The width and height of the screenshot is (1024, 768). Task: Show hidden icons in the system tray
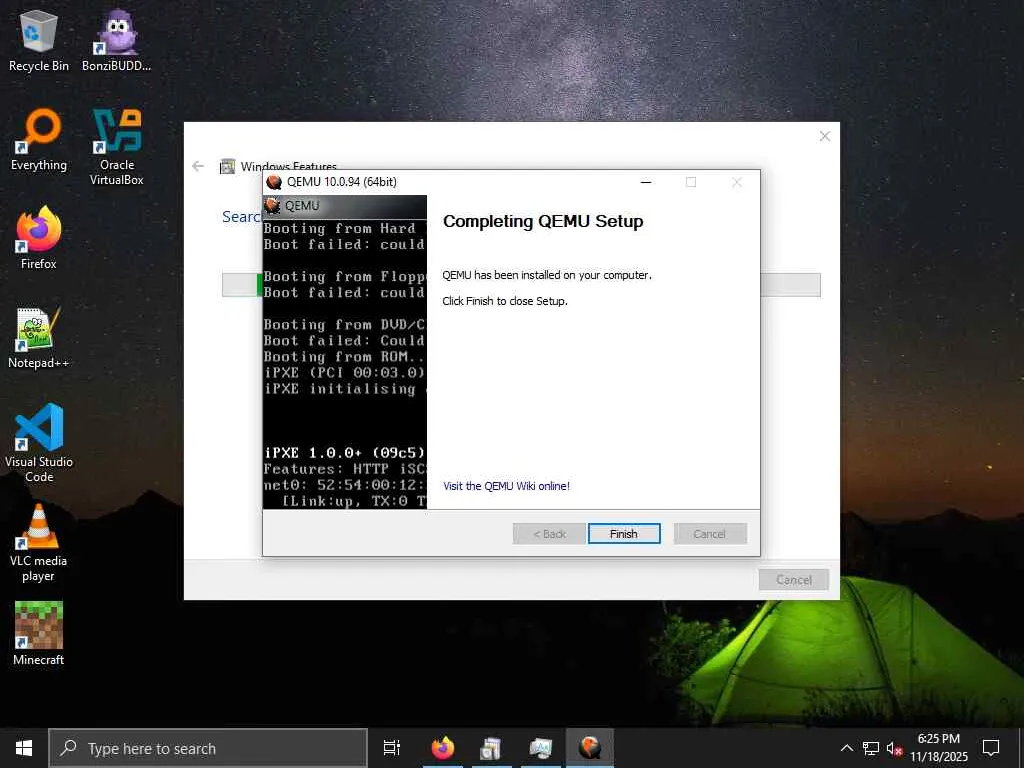[x=846, y=748]
